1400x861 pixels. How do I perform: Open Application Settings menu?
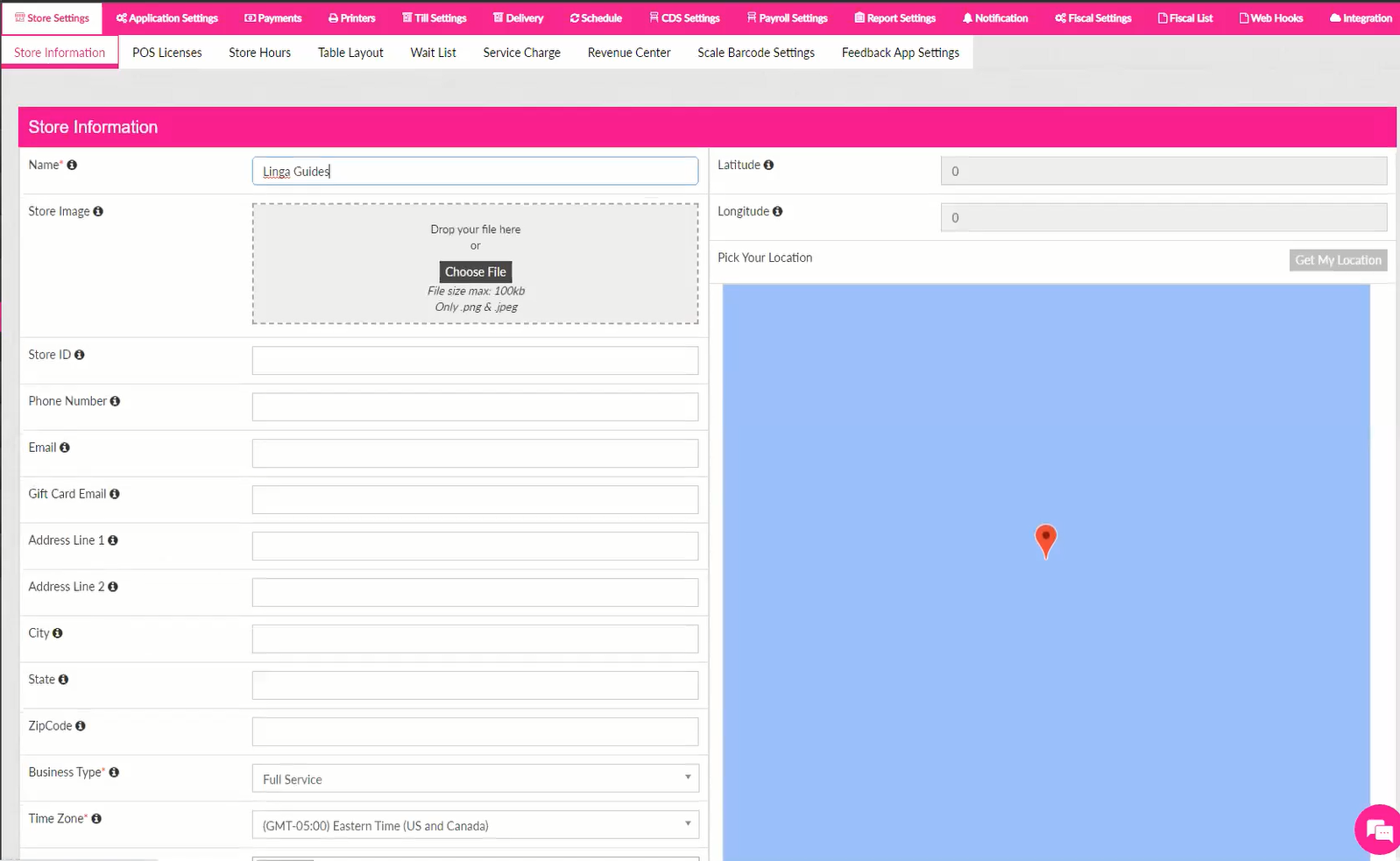[167, 18]
